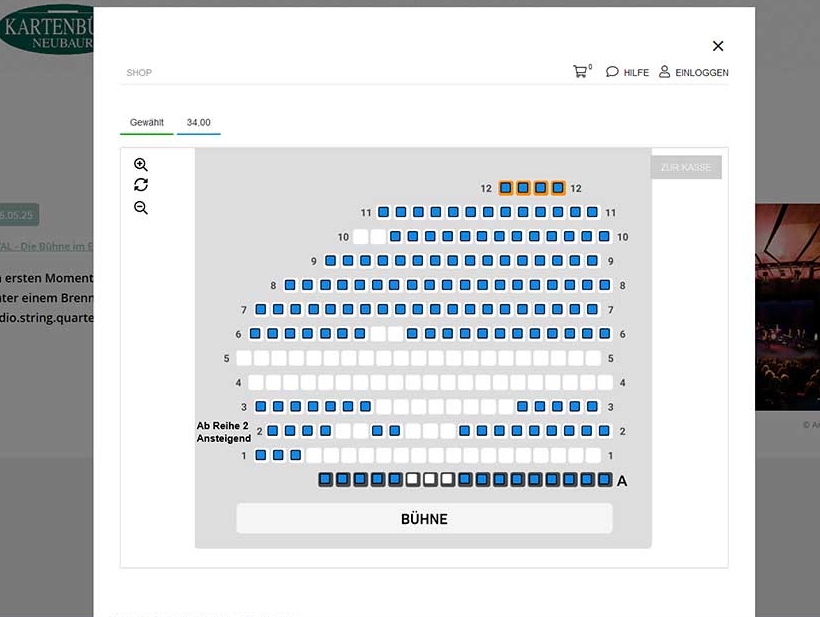
Task: Go to the SHOP link
Action: pyautogui.click(x=139, y=73)
